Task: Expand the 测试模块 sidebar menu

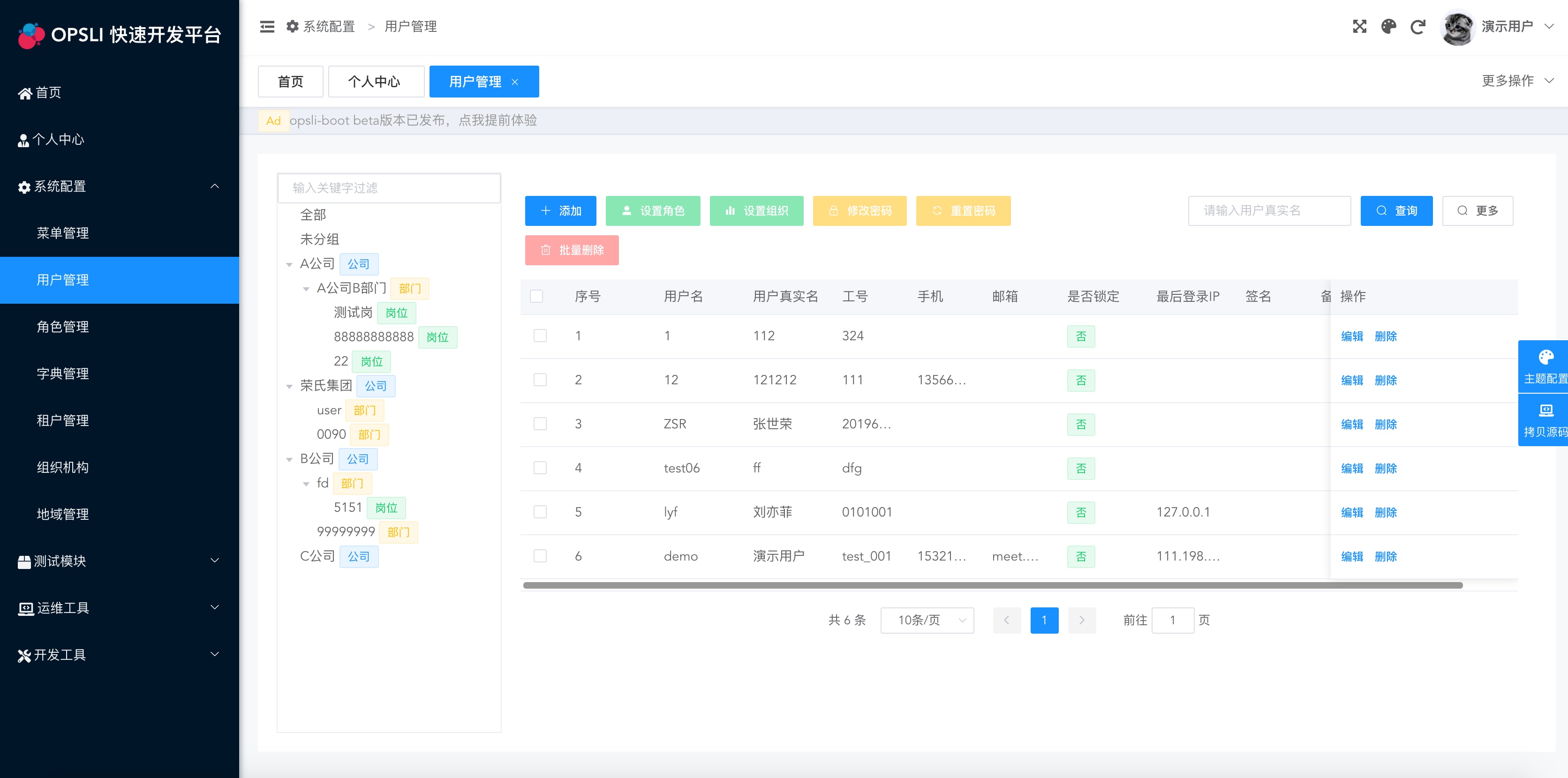Action: point(119,561)
